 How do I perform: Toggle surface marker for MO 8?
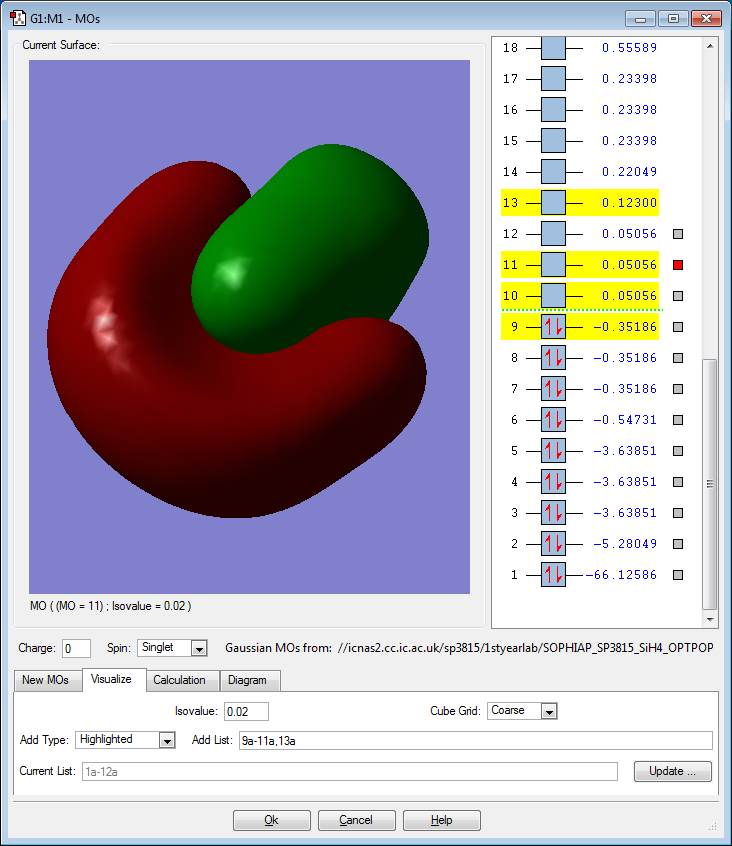(678, 358)
